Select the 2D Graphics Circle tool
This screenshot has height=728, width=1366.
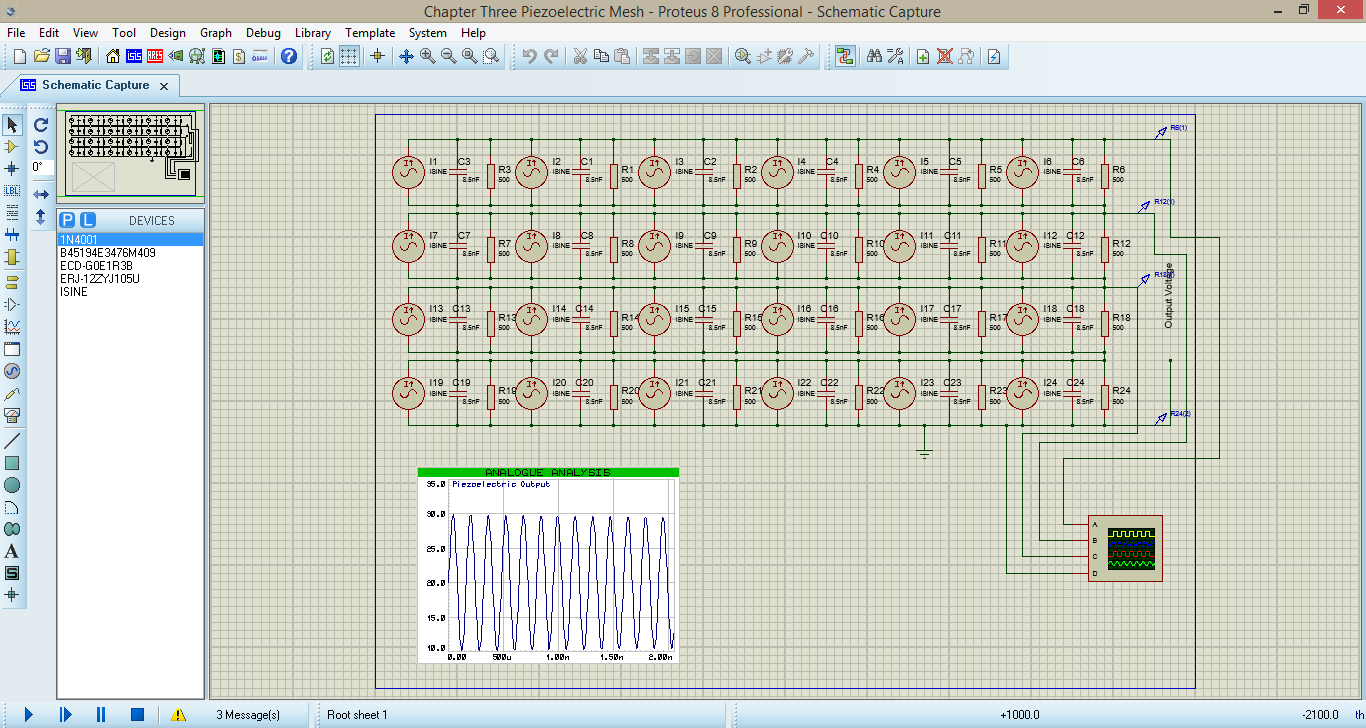(12, 485)
